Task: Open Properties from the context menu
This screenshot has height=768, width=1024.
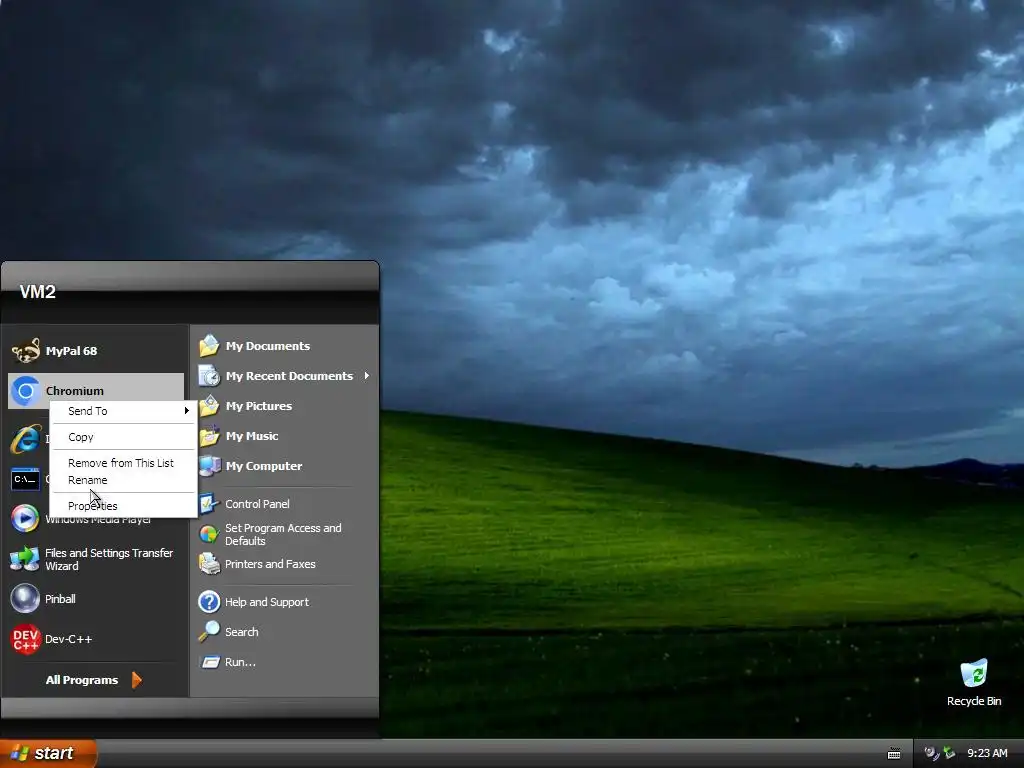Action: point(123,506)
